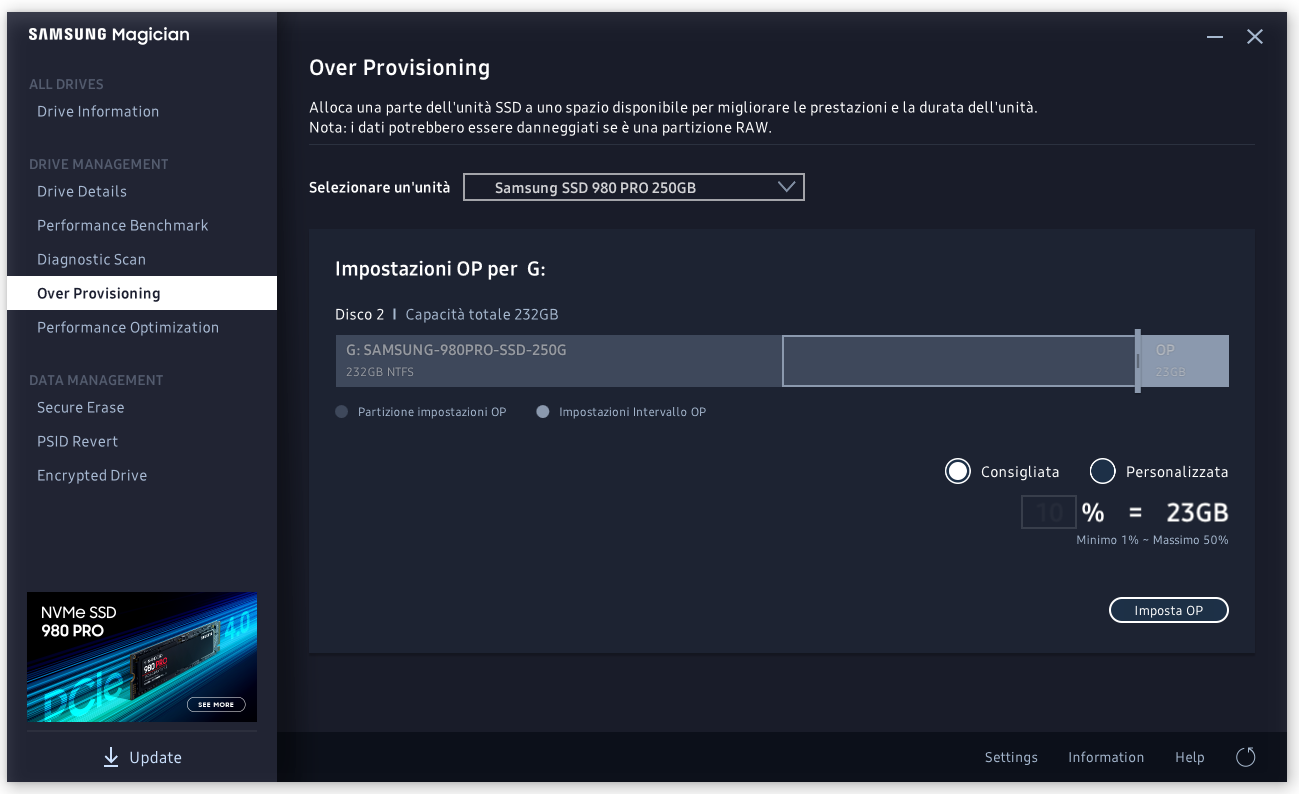Go to PSID Revert
Screen dimensions: 1299x794
77,441
